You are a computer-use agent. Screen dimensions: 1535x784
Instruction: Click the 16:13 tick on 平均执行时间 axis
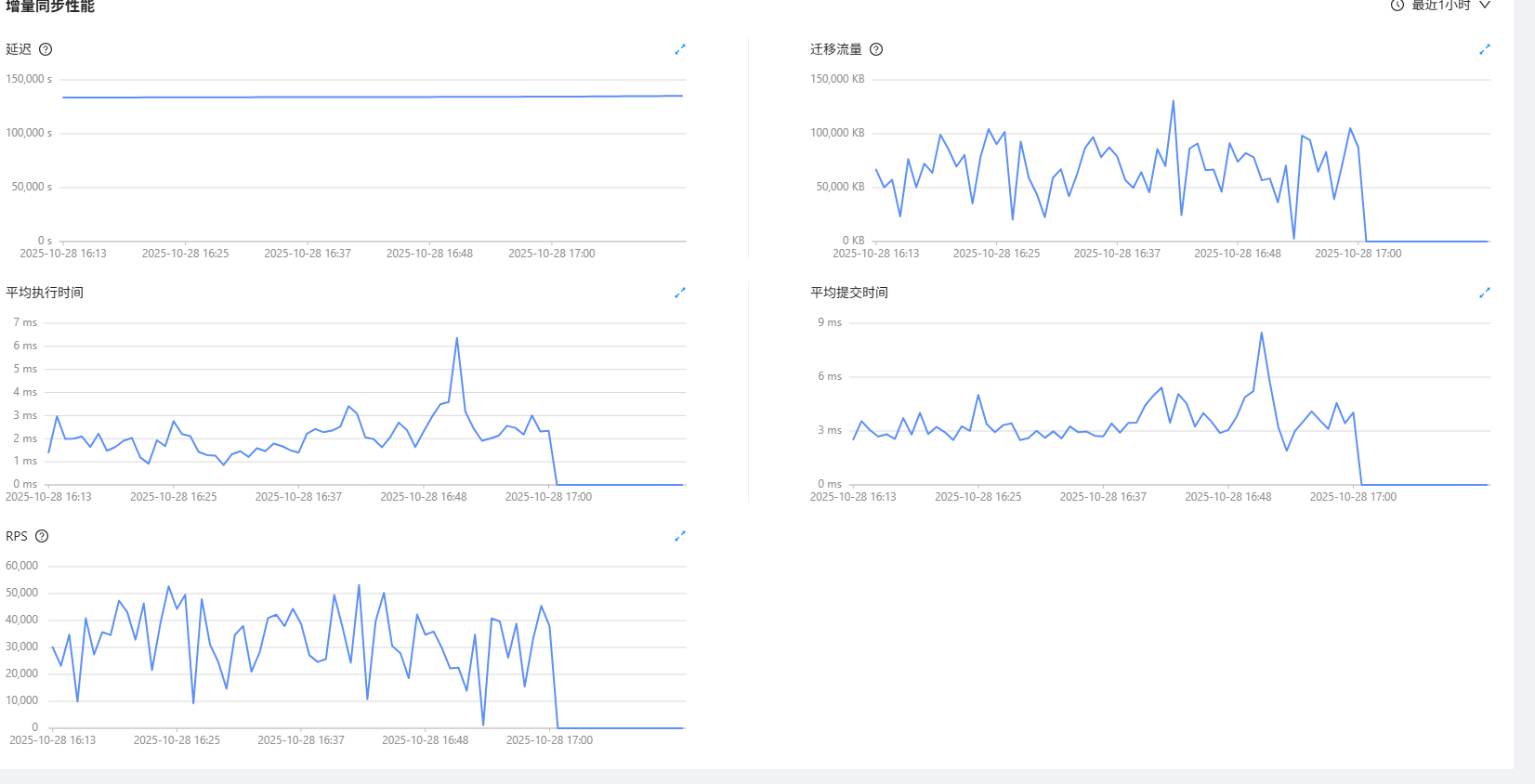(x=48, y=497)
